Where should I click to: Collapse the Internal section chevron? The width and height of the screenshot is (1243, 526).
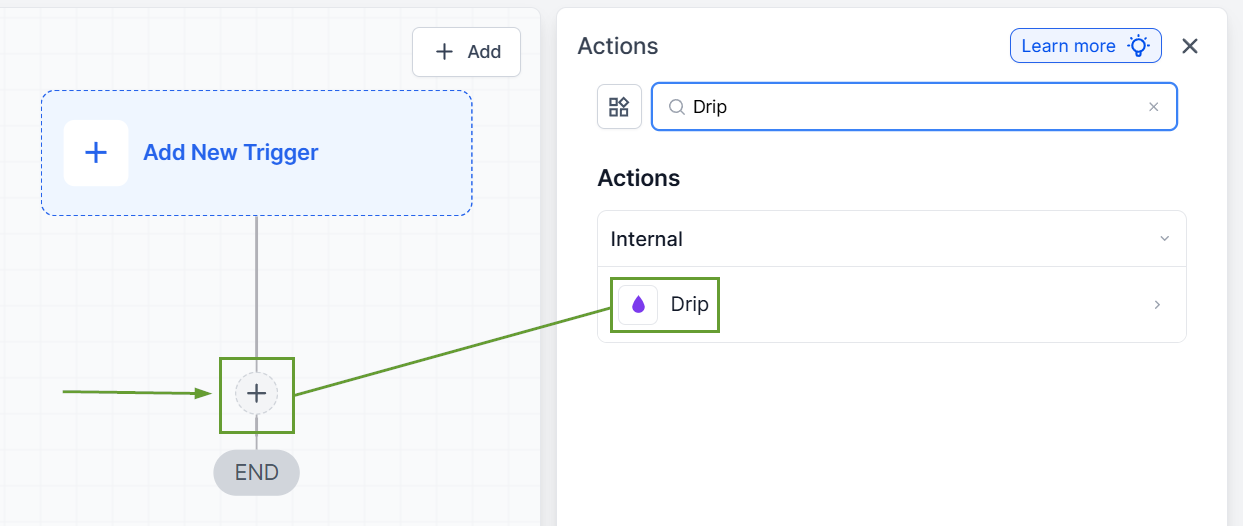point(1164,239)
